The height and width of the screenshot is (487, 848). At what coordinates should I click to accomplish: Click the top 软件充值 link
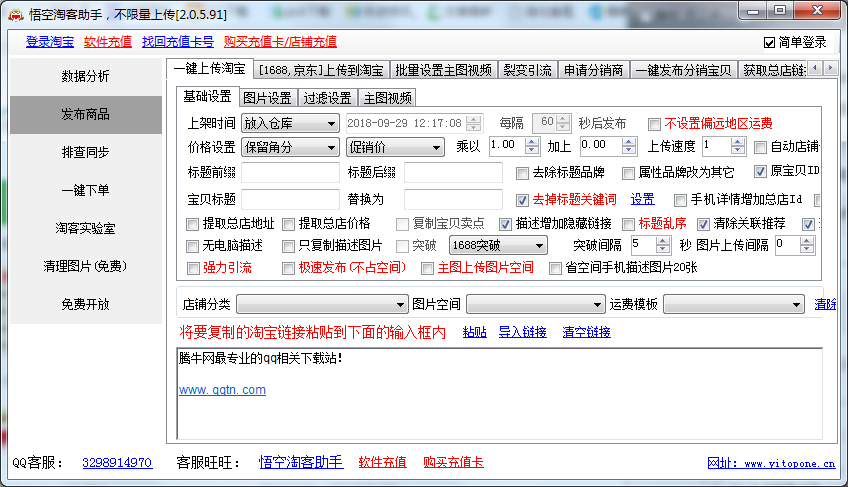point(108,42)
